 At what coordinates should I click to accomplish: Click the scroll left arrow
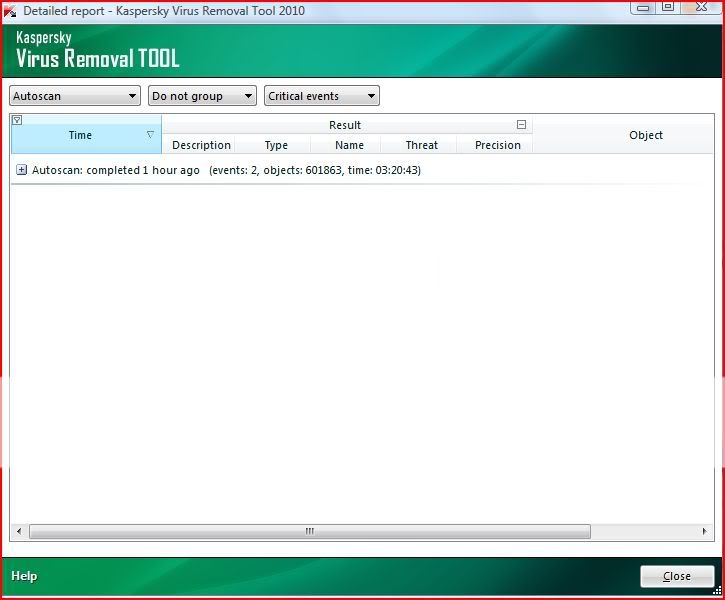click(19, 531)
